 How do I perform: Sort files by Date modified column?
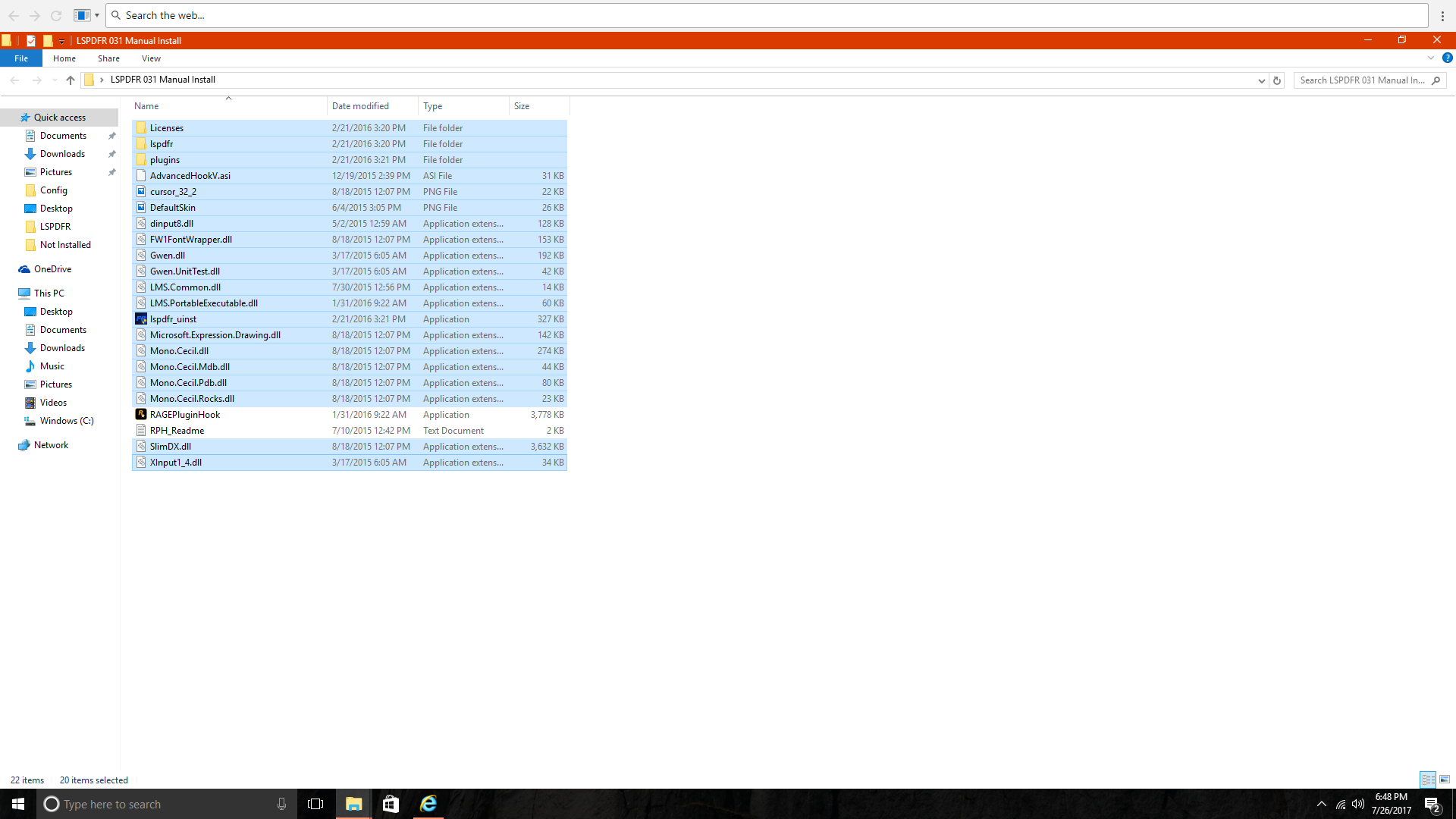click(x=360, y=106)
